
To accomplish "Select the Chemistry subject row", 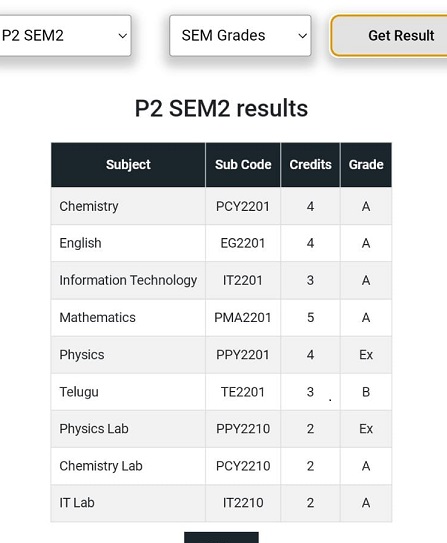I will (x=221, y=206).
